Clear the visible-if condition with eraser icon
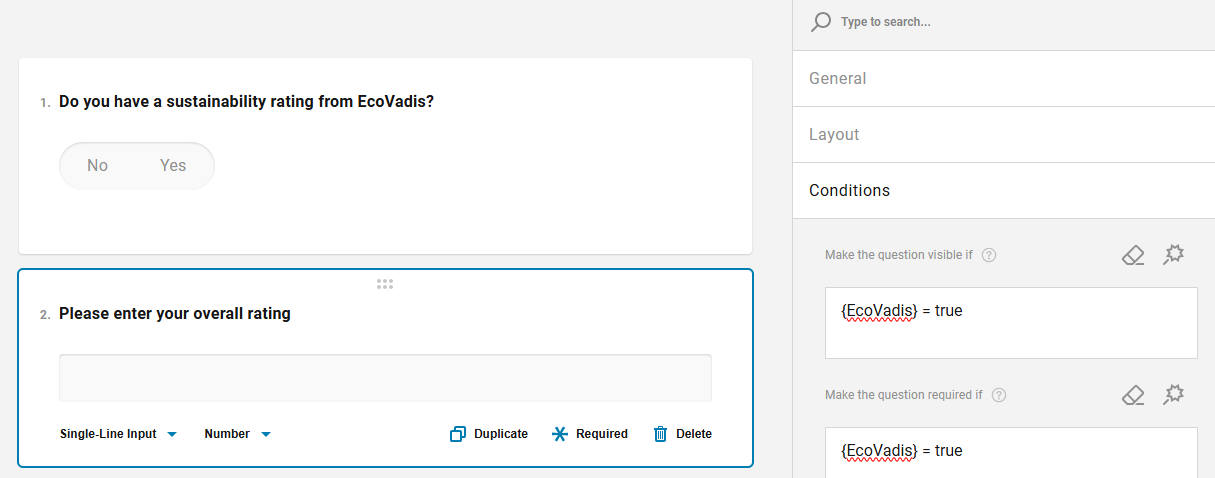1215x478 pixels. [1132, 255]
